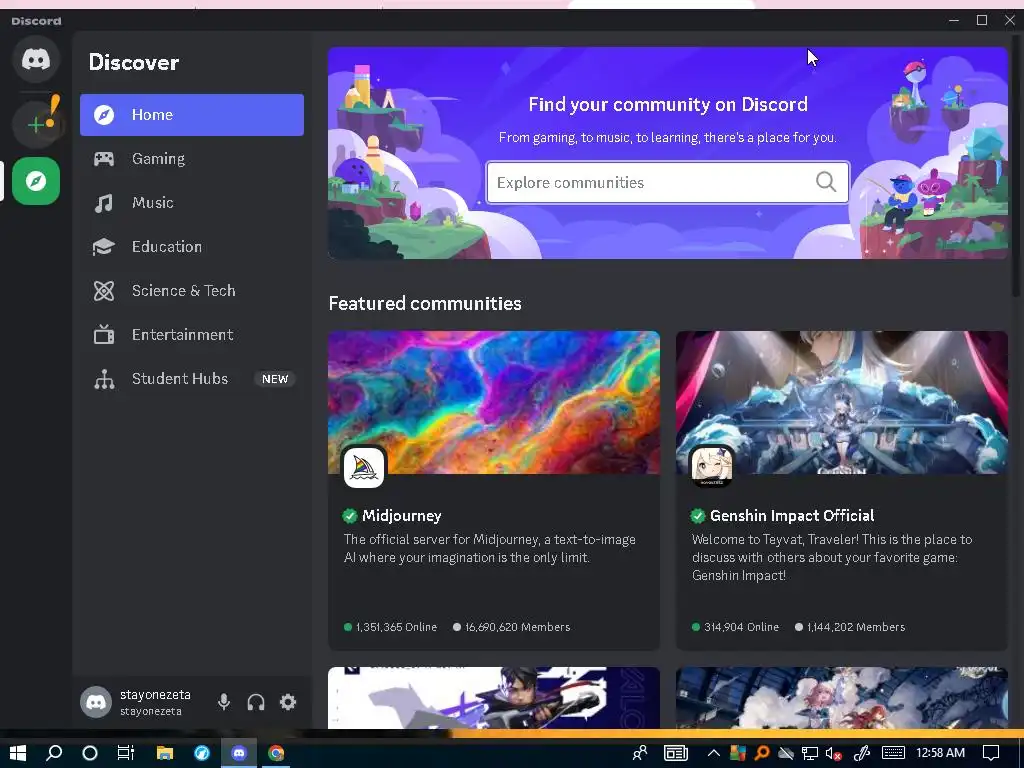Open Discord direct messages home icon

(36, 59)
